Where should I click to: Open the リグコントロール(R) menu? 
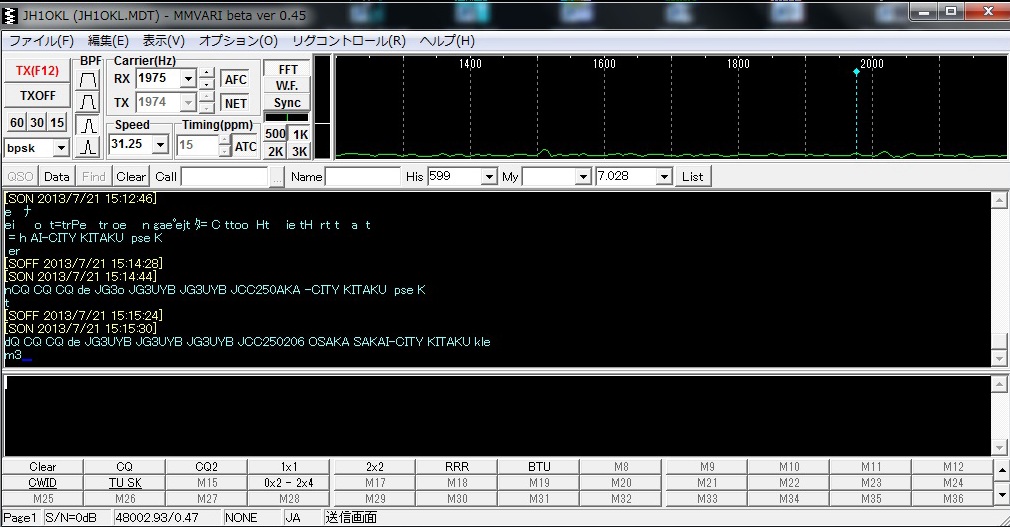pyautogui.click(x=348, y=41)
